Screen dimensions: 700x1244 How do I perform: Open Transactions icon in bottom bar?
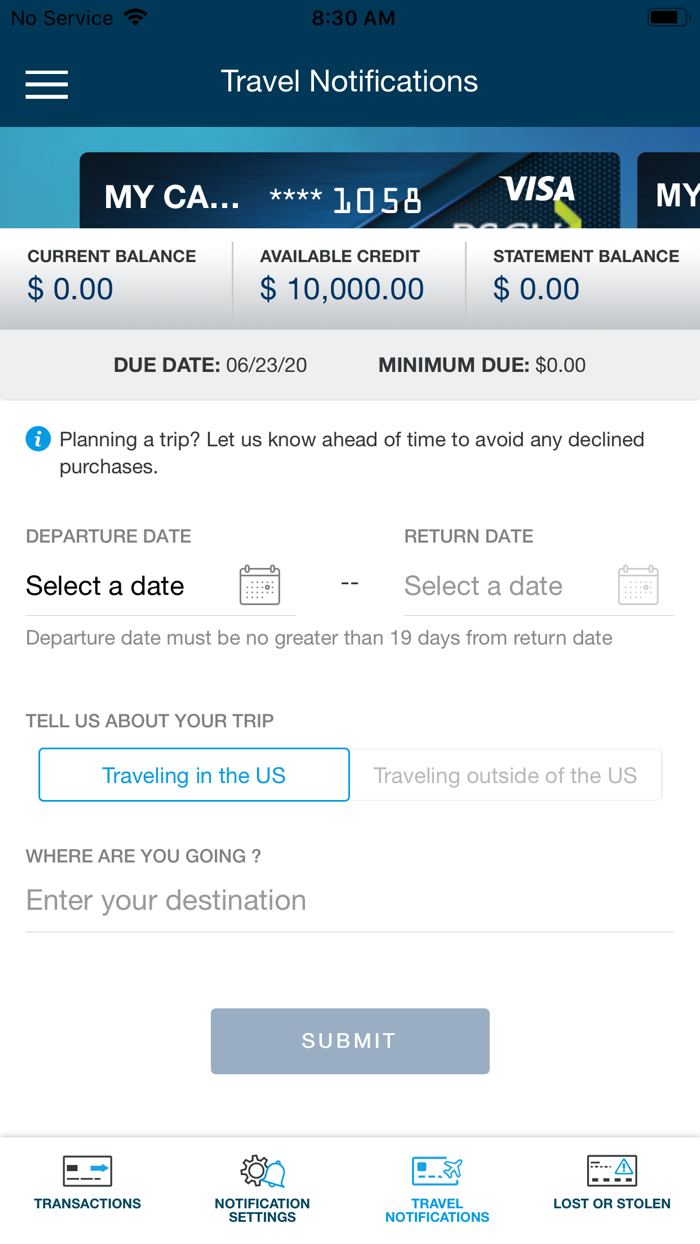click(x=87, y=1171)
